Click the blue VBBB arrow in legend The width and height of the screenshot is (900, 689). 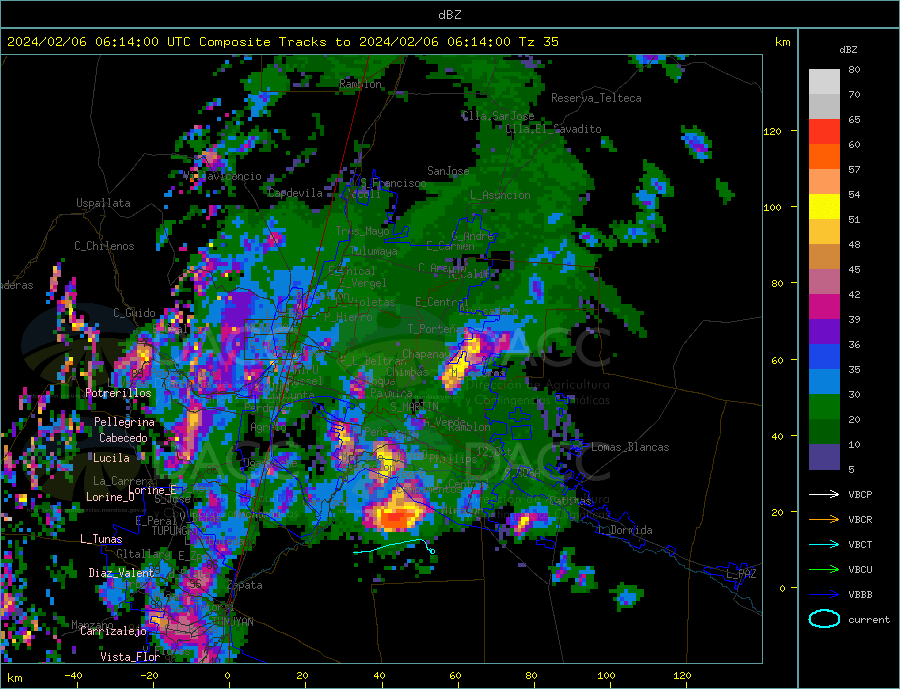[x=824, y=594]
